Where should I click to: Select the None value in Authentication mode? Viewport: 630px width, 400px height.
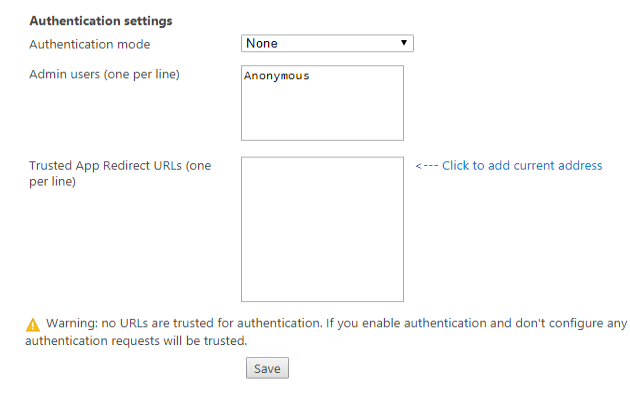[x=263, y=43]
